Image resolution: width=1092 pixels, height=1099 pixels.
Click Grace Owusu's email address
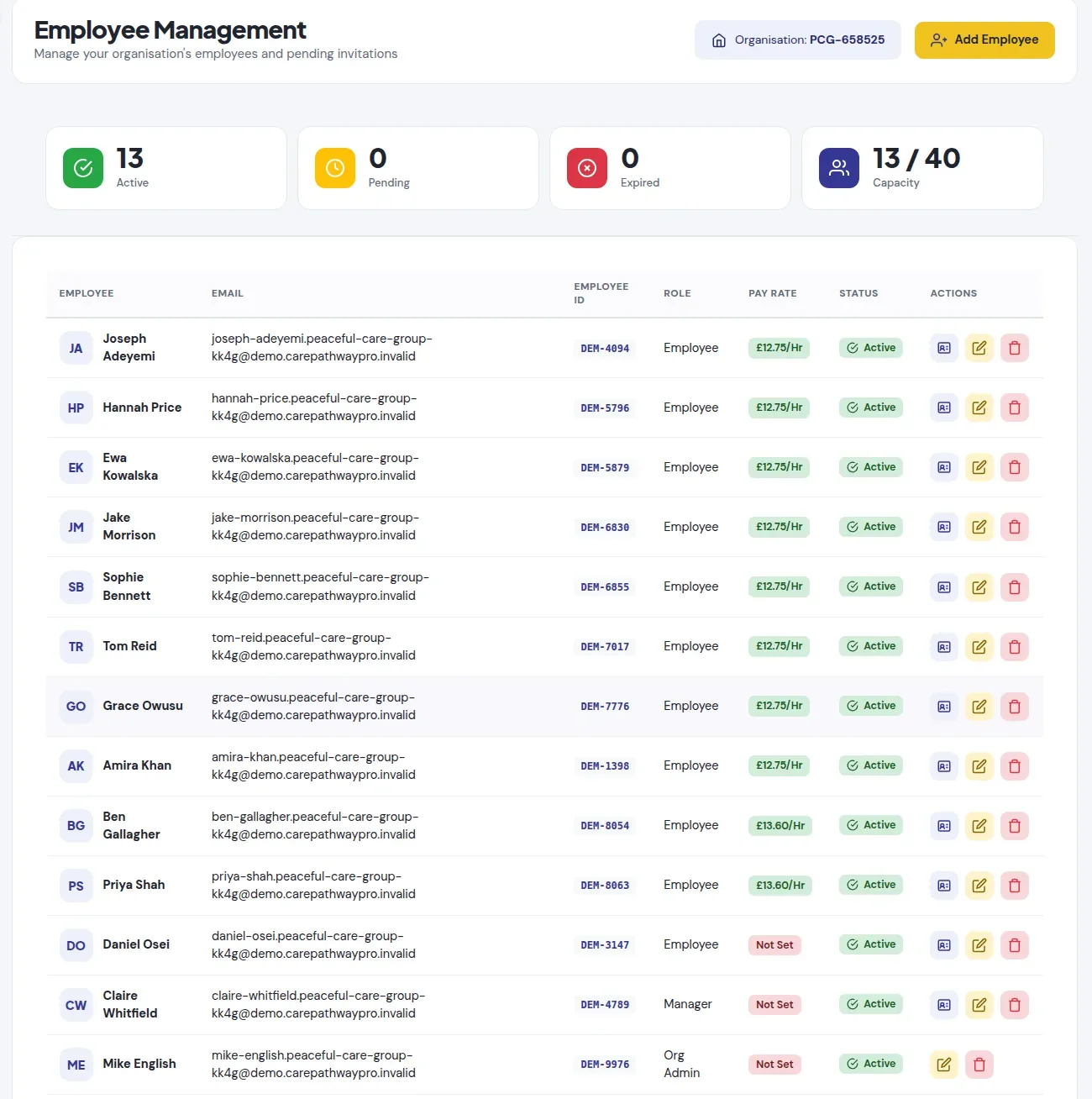click(x=313, y=706)
